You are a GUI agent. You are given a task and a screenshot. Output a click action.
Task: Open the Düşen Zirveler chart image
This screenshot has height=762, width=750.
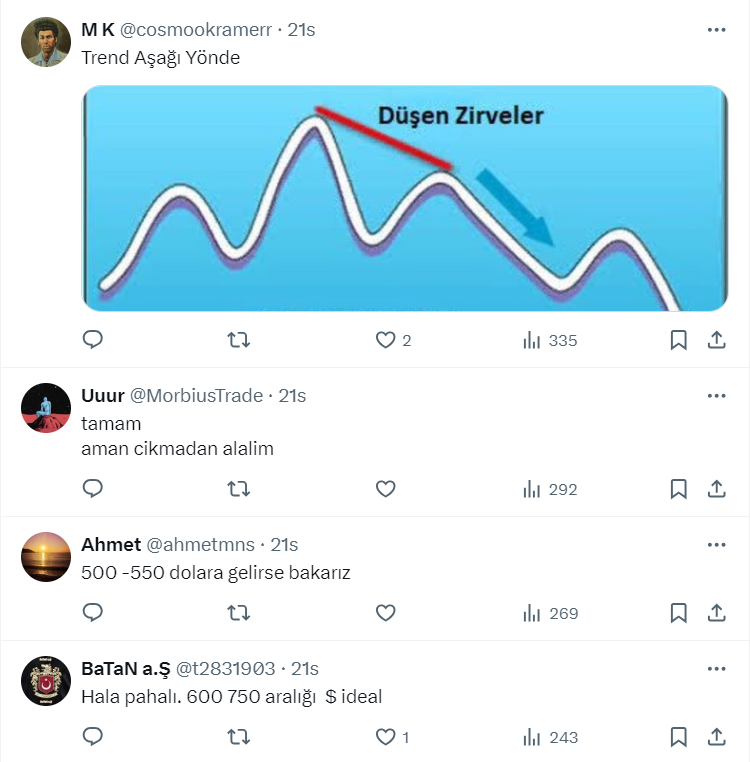404,198
